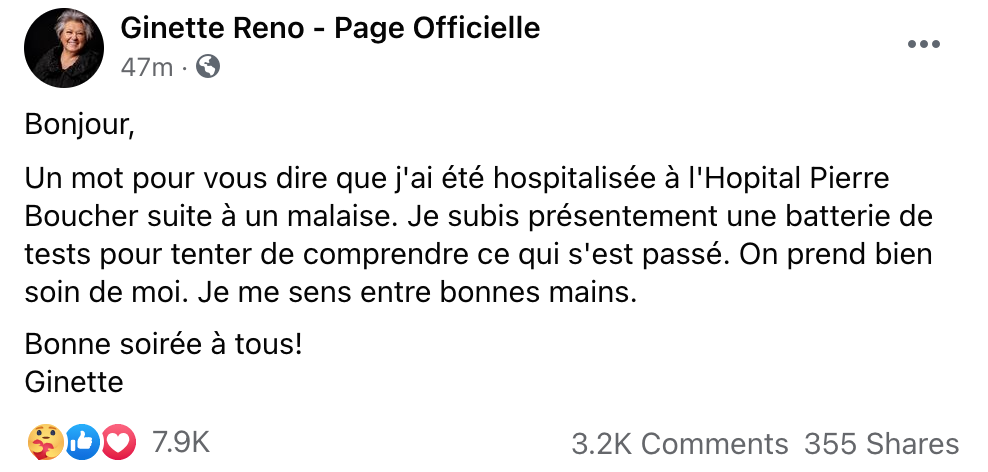Click the words "ce qui s'est passé"
Viewport: 988px width, 472px height.
(636, 255)
